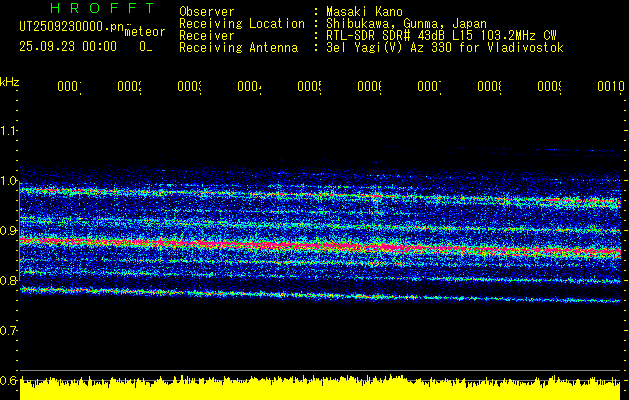629x400 pixels.
Task: Select 3el Yagi(V) Az 330 antenna text
Action: [x=445, y=48]
